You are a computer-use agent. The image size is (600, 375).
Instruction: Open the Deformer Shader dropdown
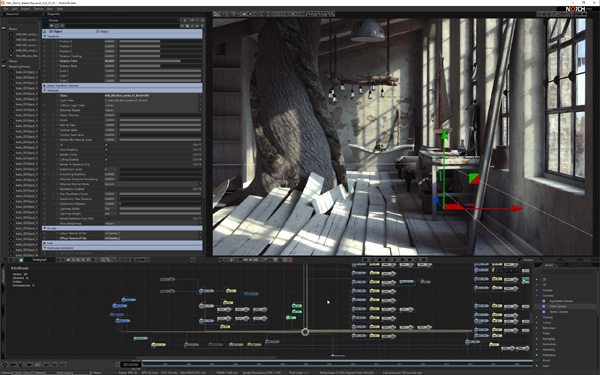pyautogui.click(x=153, y=110)
